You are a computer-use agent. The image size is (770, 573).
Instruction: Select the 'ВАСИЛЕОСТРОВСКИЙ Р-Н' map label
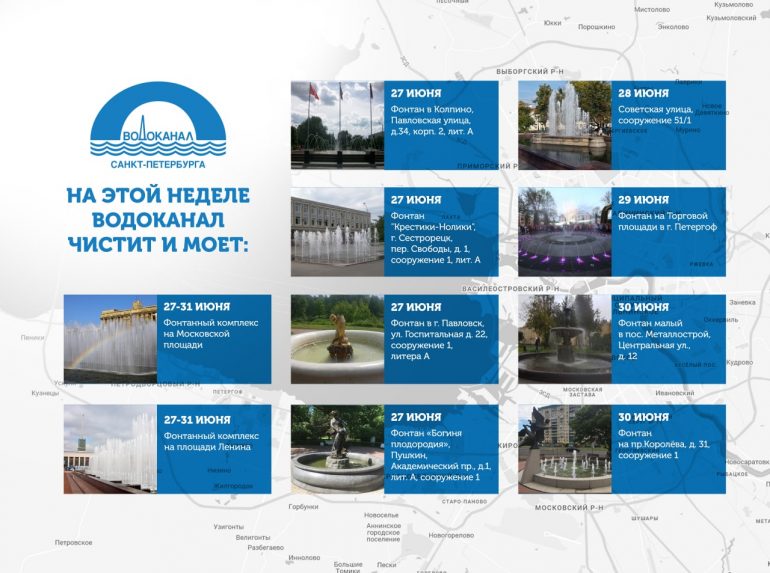(x=510, y=289)
